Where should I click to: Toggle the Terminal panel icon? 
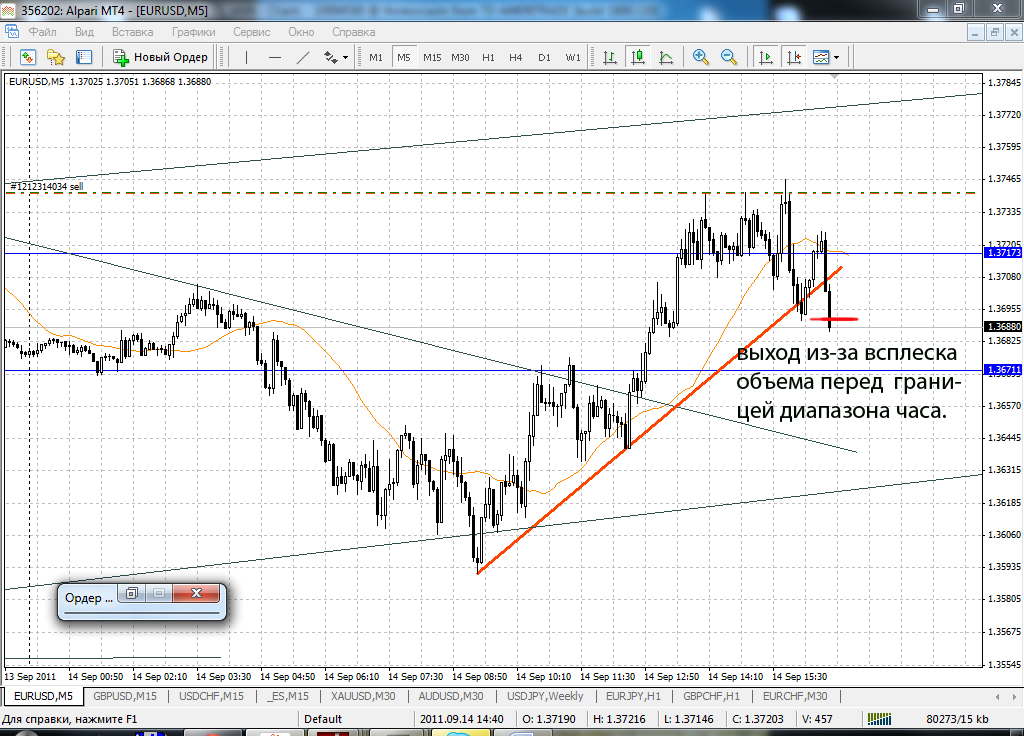(84, 57)
